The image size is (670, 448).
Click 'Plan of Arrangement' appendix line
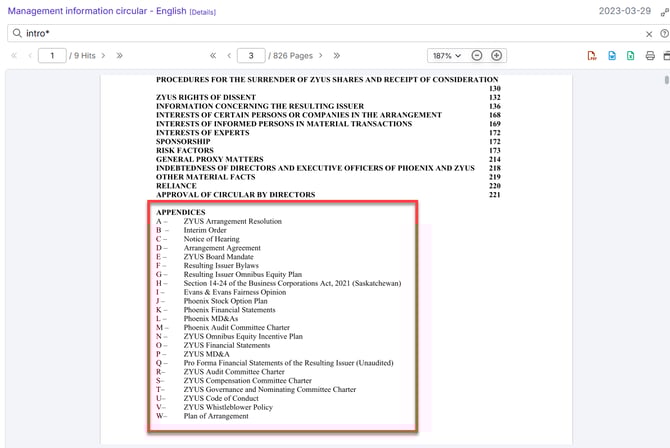coord(216,416)
